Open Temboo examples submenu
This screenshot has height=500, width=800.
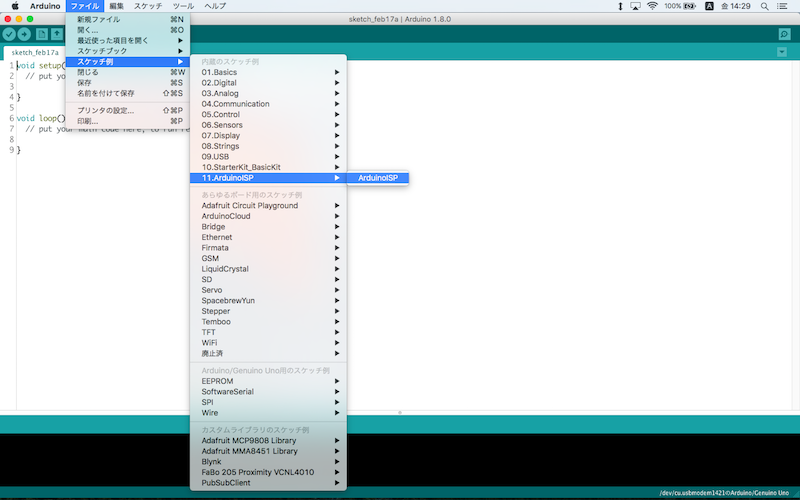(268, 321)
